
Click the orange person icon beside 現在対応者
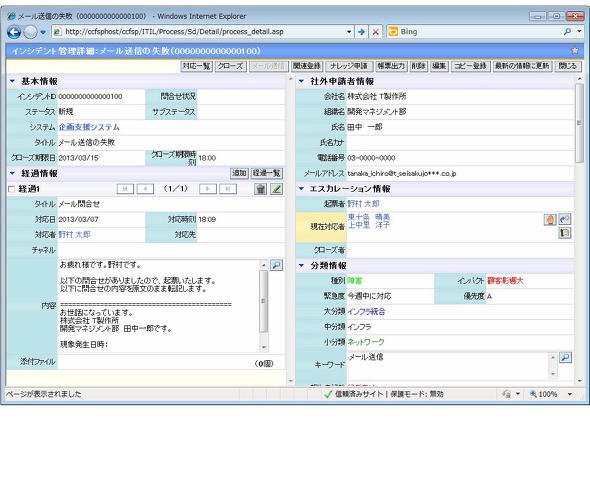(550, 219)
